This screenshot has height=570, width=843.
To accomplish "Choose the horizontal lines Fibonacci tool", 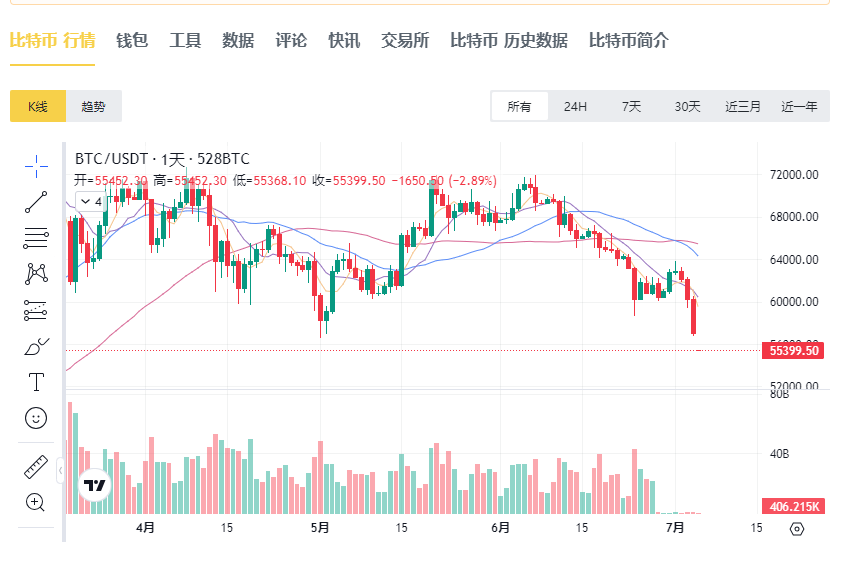I will [x=36, y=238].
